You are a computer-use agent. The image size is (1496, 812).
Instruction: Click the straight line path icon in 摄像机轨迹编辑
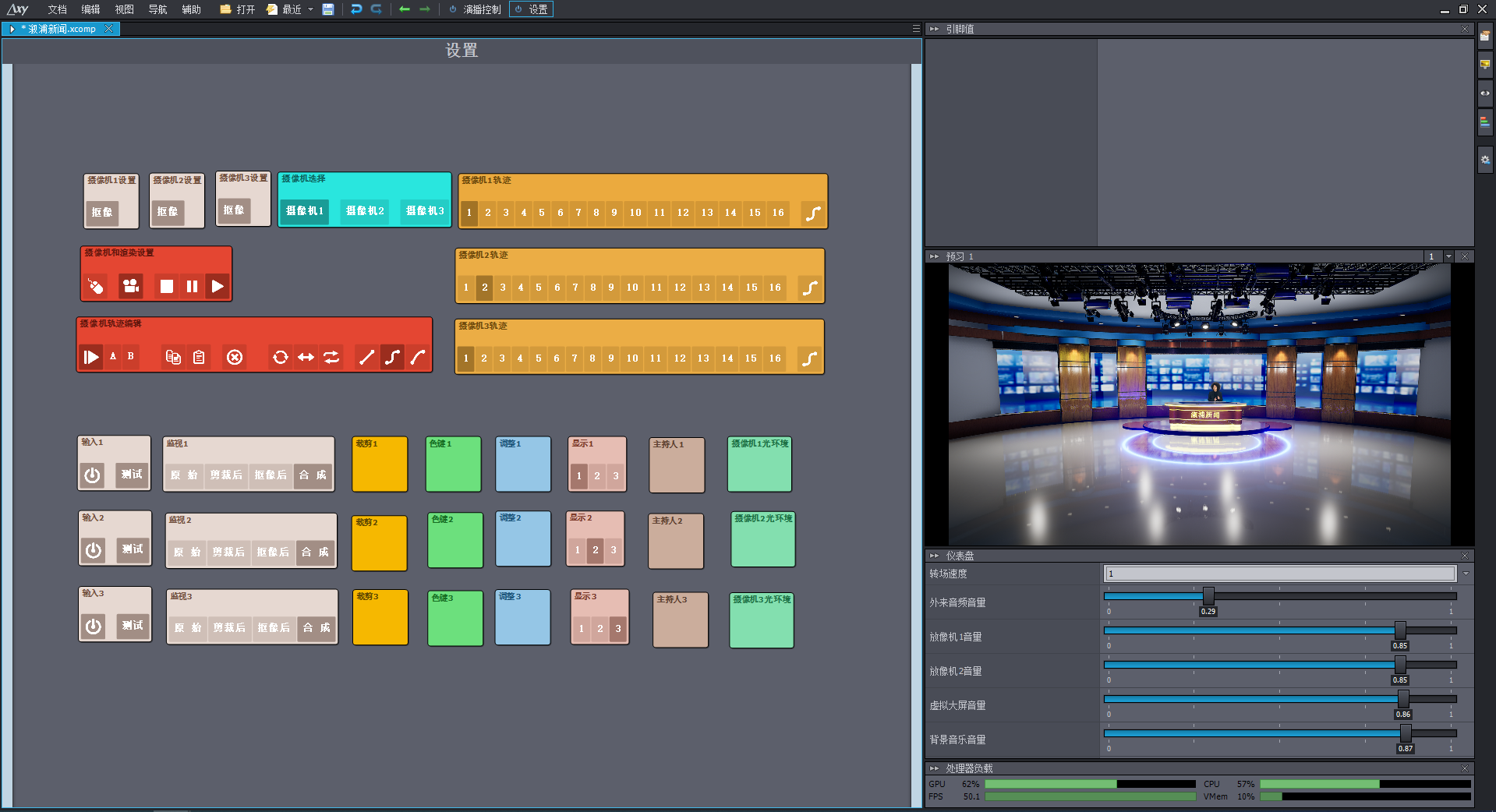pyautogui.click(x=366, y=357)
